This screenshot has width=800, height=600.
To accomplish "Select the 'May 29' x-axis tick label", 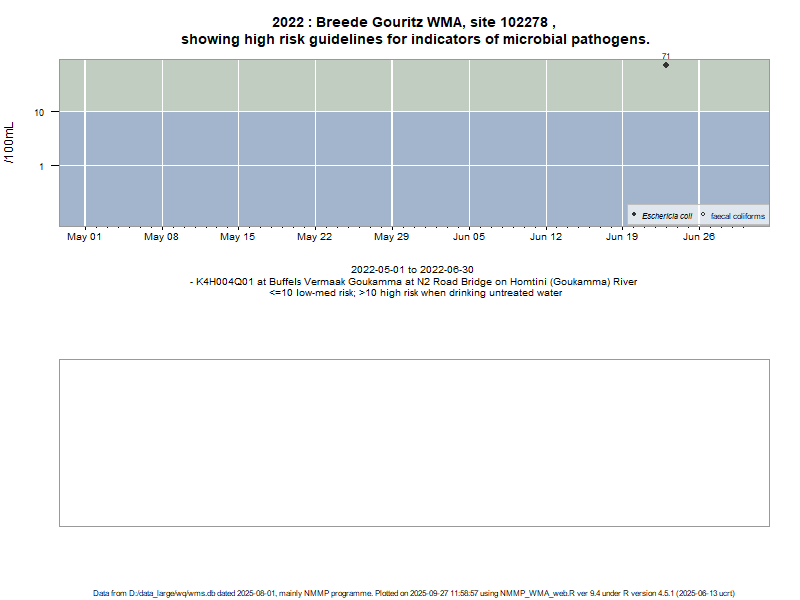I will point(392,237).
